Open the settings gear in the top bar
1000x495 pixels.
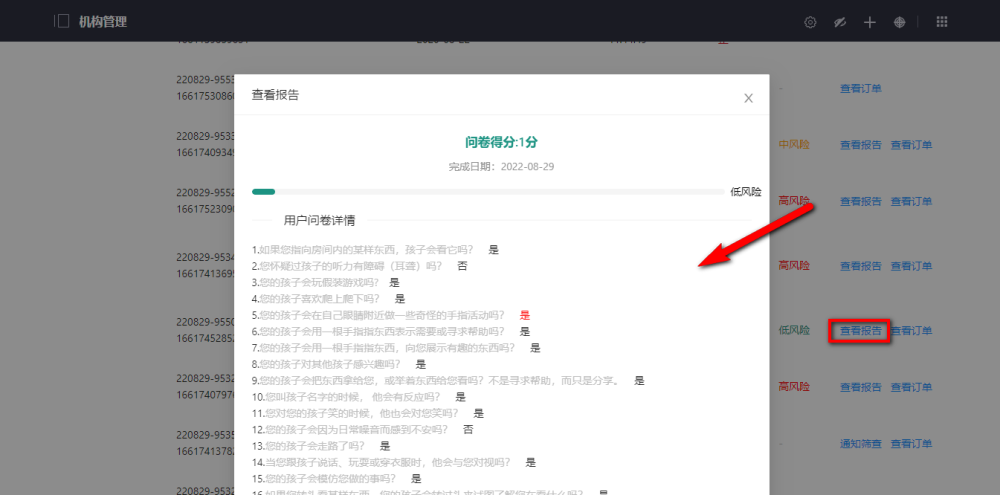tap(810, 22)
